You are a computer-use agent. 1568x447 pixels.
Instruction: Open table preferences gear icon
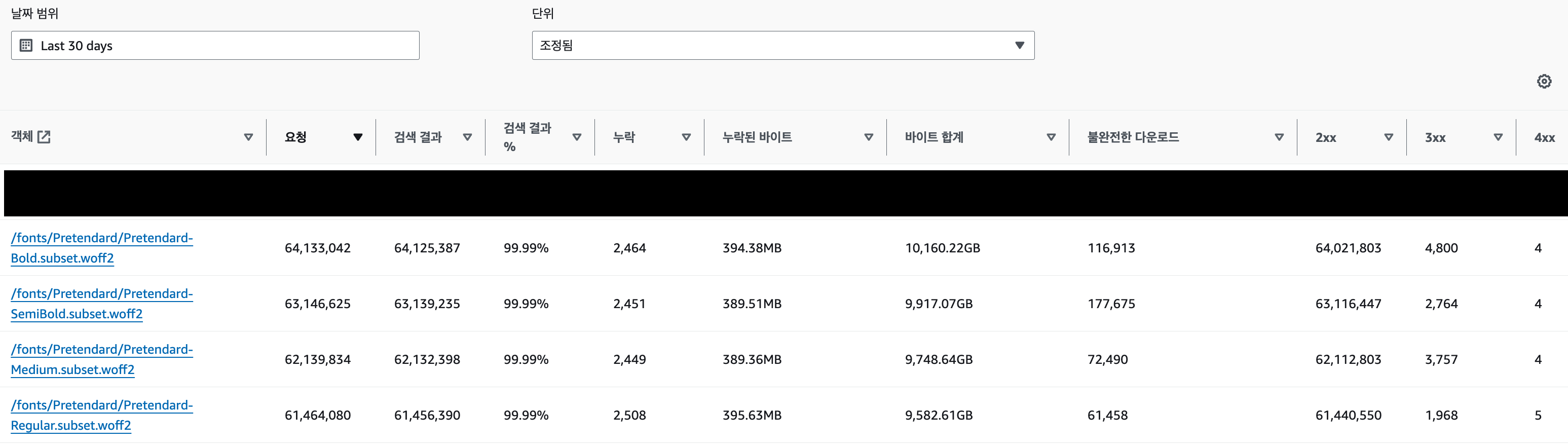[x=1544, y=81]
